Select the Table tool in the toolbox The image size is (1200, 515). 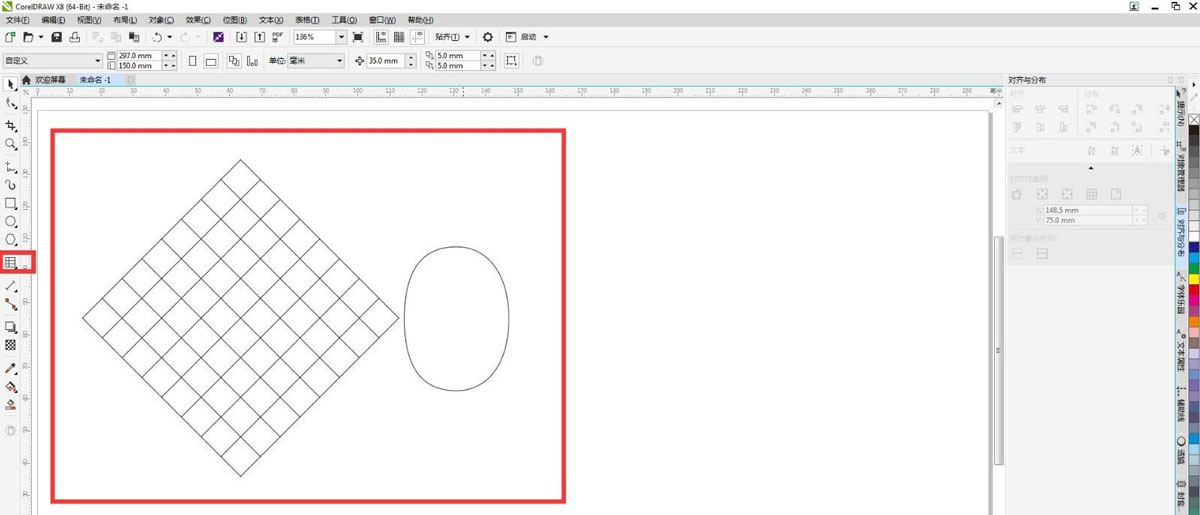click(x=11, y=263)
